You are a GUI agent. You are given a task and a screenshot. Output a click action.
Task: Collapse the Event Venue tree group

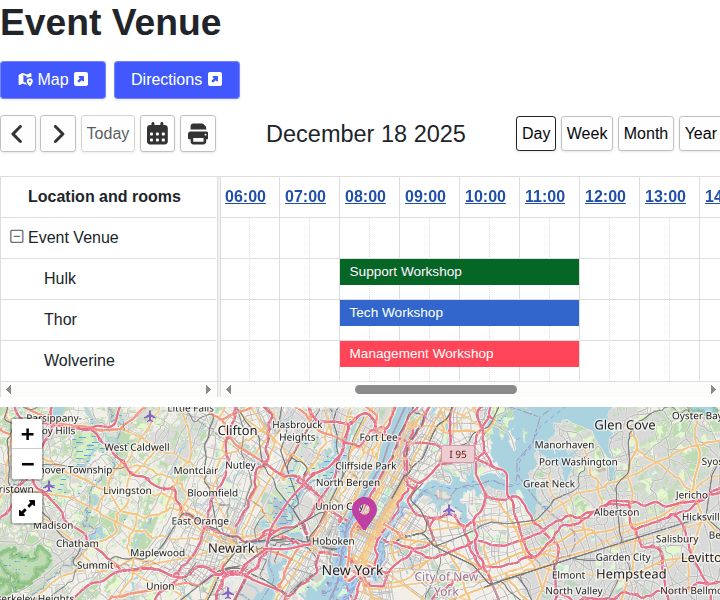tap(16, 237)
